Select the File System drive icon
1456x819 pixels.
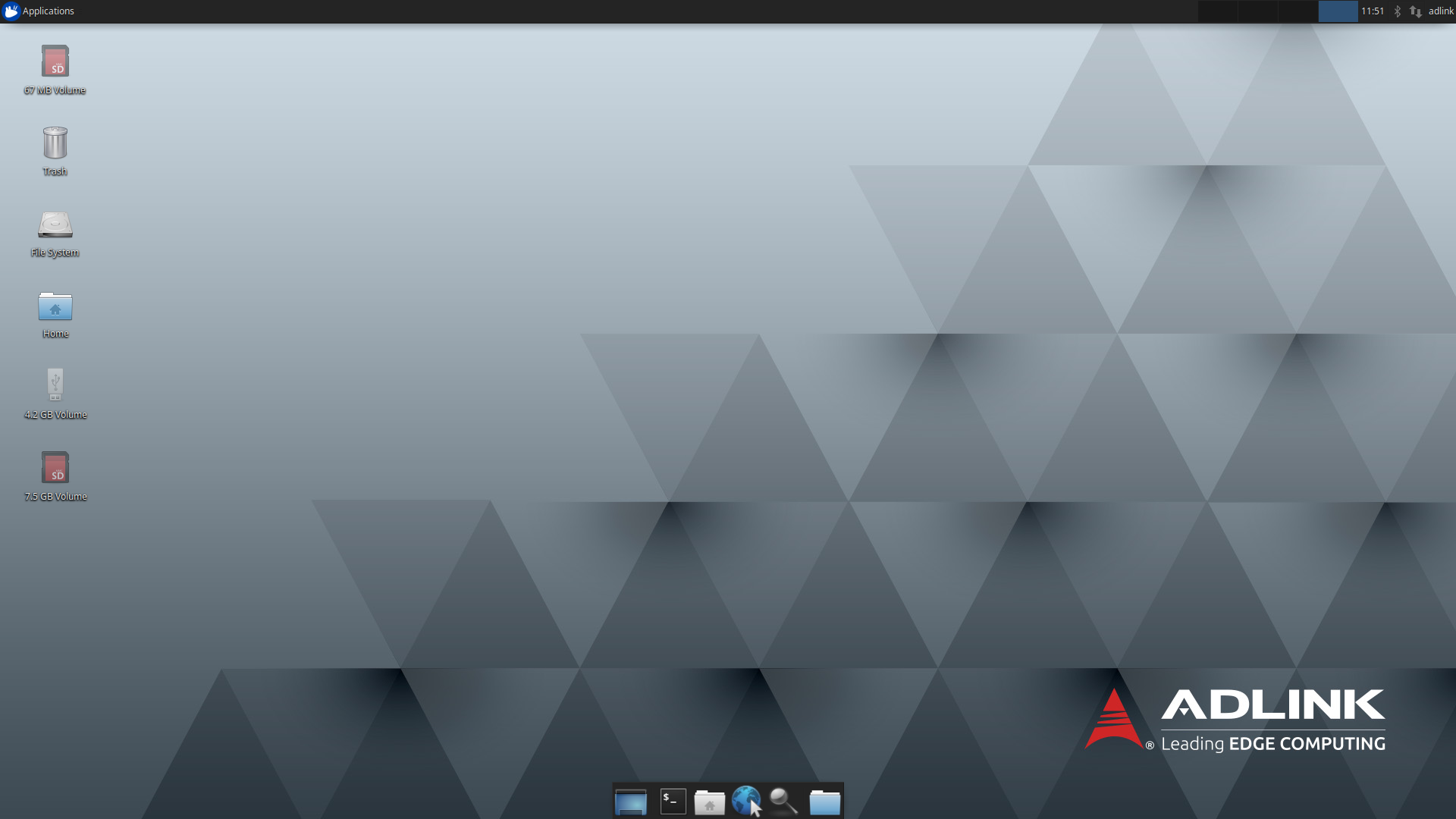tap(55, 224)
